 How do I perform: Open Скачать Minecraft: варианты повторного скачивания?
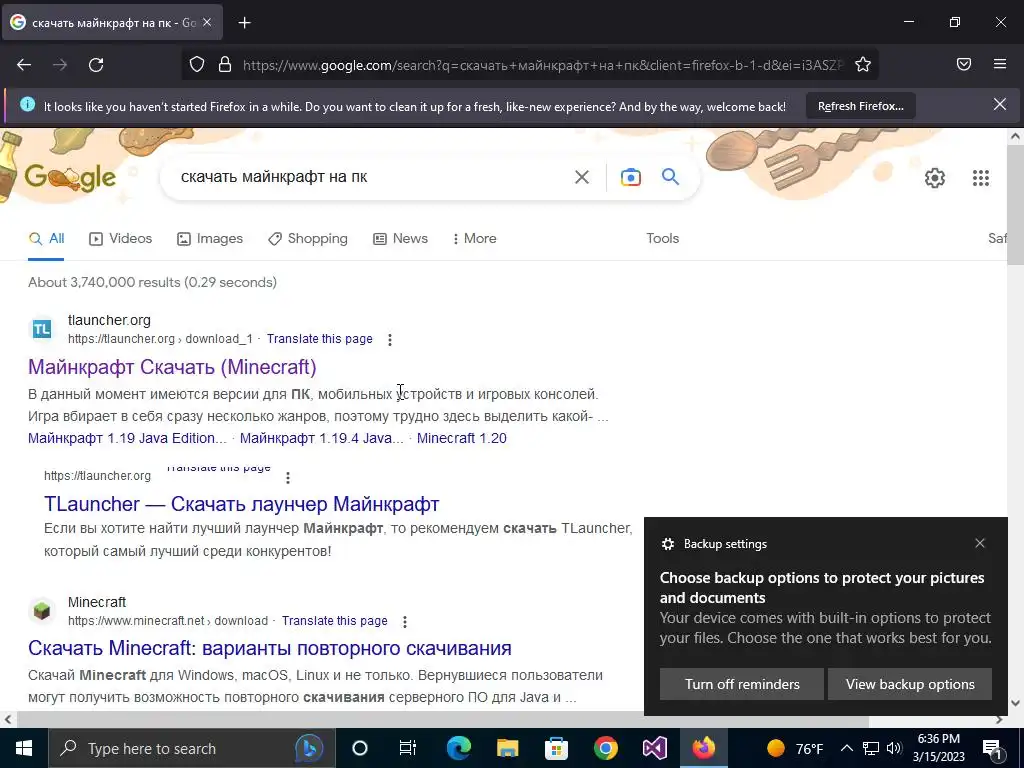(270, 648)
